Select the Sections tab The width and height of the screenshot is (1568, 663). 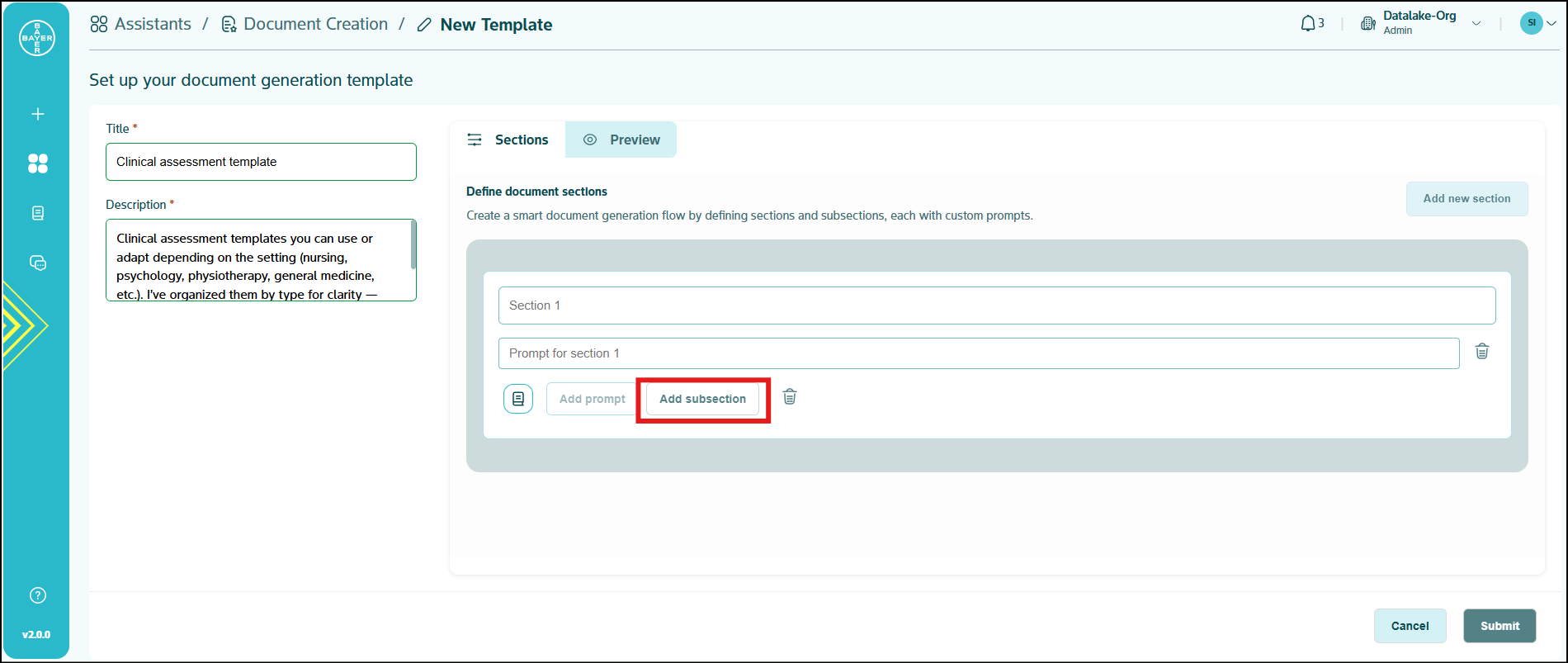pyautogui.click(x=508, y=140)
